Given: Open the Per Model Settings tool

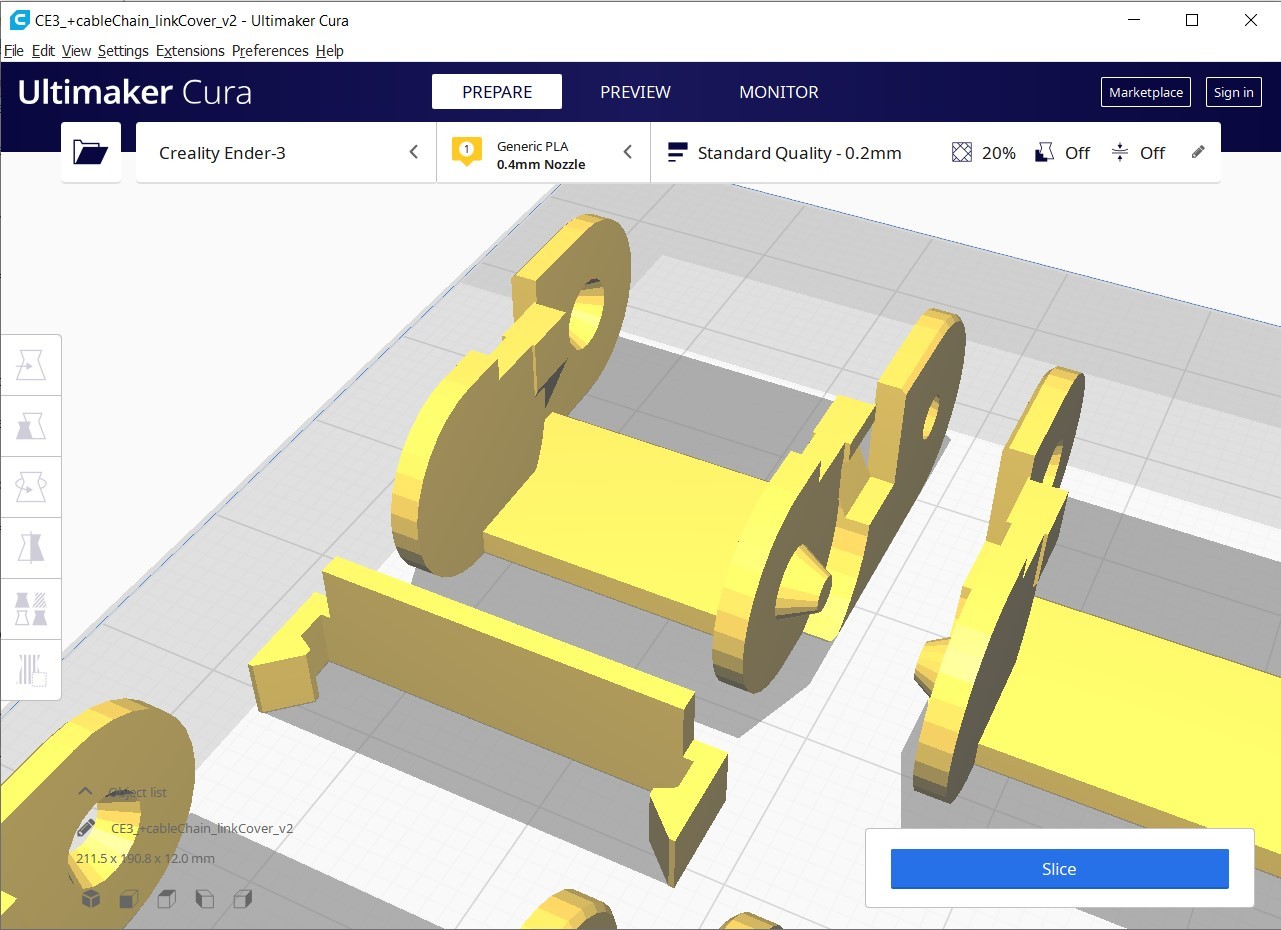Looking at the screenshot, I should (31, 609).
